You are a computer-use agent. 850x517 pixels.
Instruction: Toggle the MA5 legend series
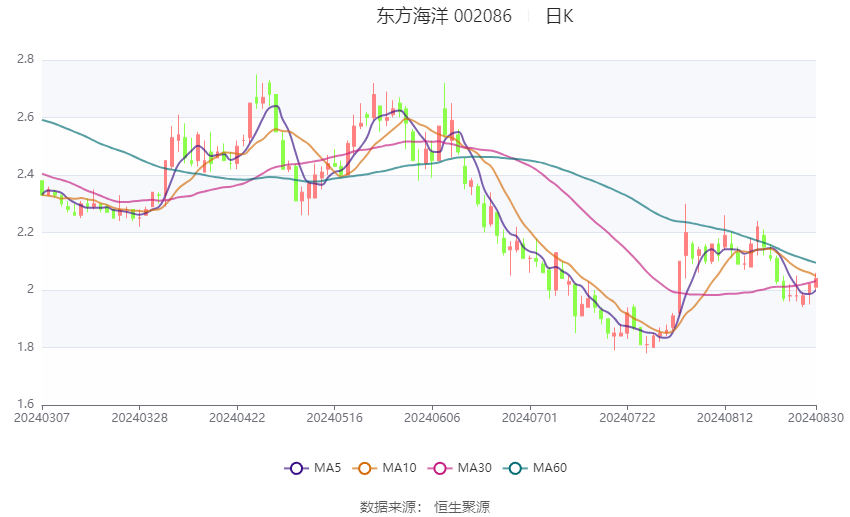click(313, 468)
